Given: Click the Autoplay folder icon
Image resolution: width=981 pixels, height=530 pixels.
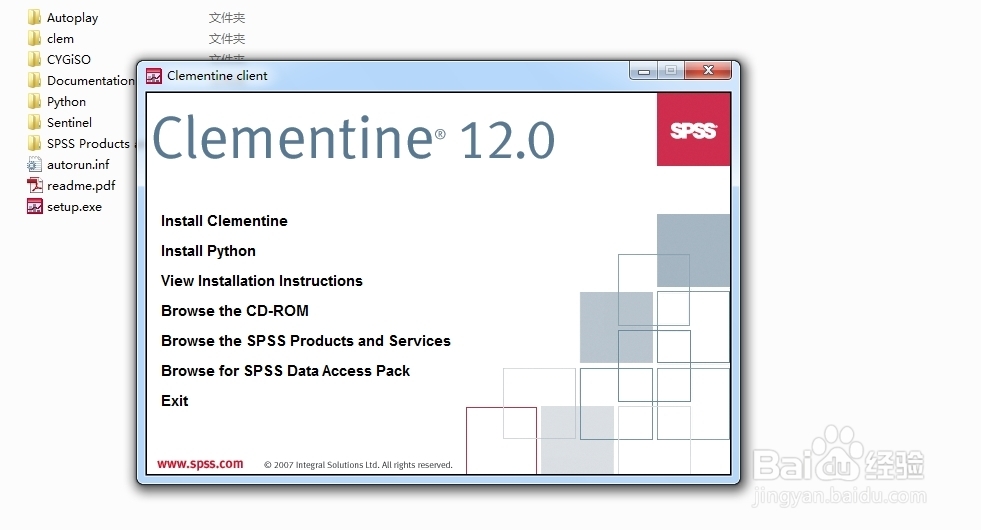Looking at the screenshot, I should (x=34, y=18).
